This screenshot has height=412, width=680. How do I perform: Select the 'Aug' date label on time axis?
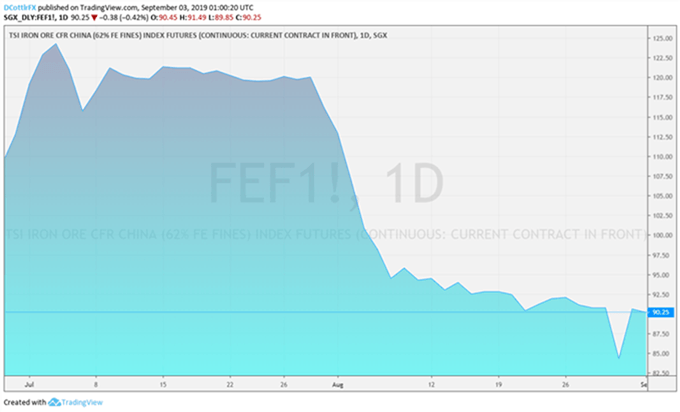(338, 385)
